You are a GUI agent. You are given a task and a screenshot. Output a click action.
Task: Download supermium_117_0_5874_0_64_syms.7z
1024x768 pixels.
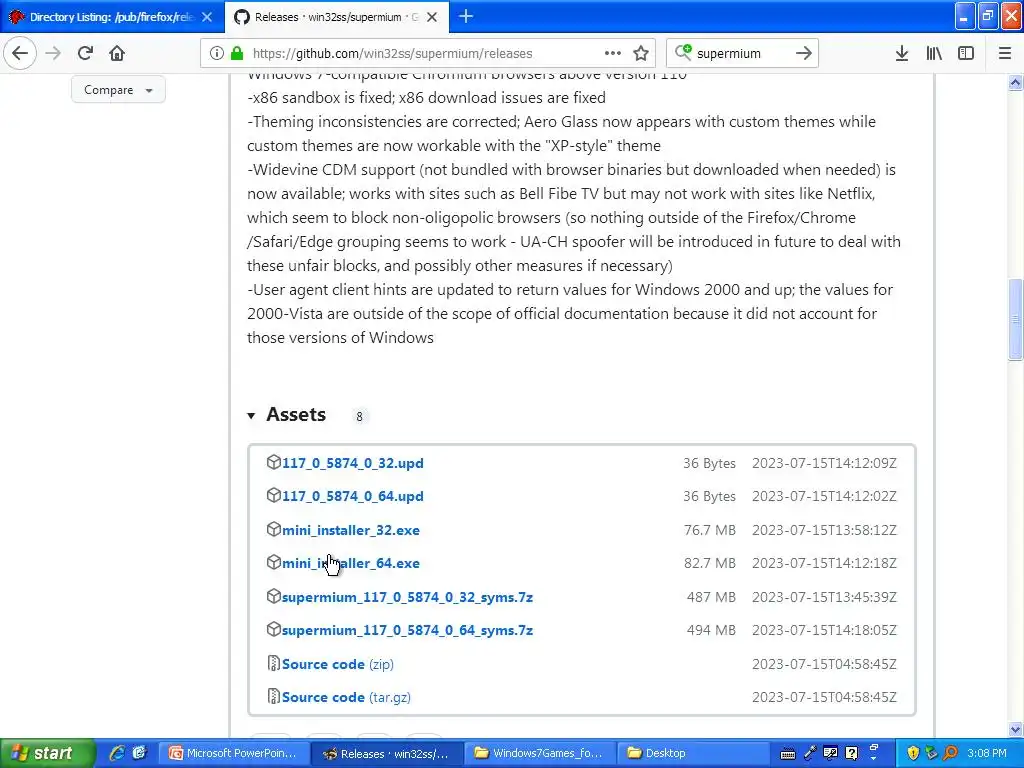tap(408, 630)
